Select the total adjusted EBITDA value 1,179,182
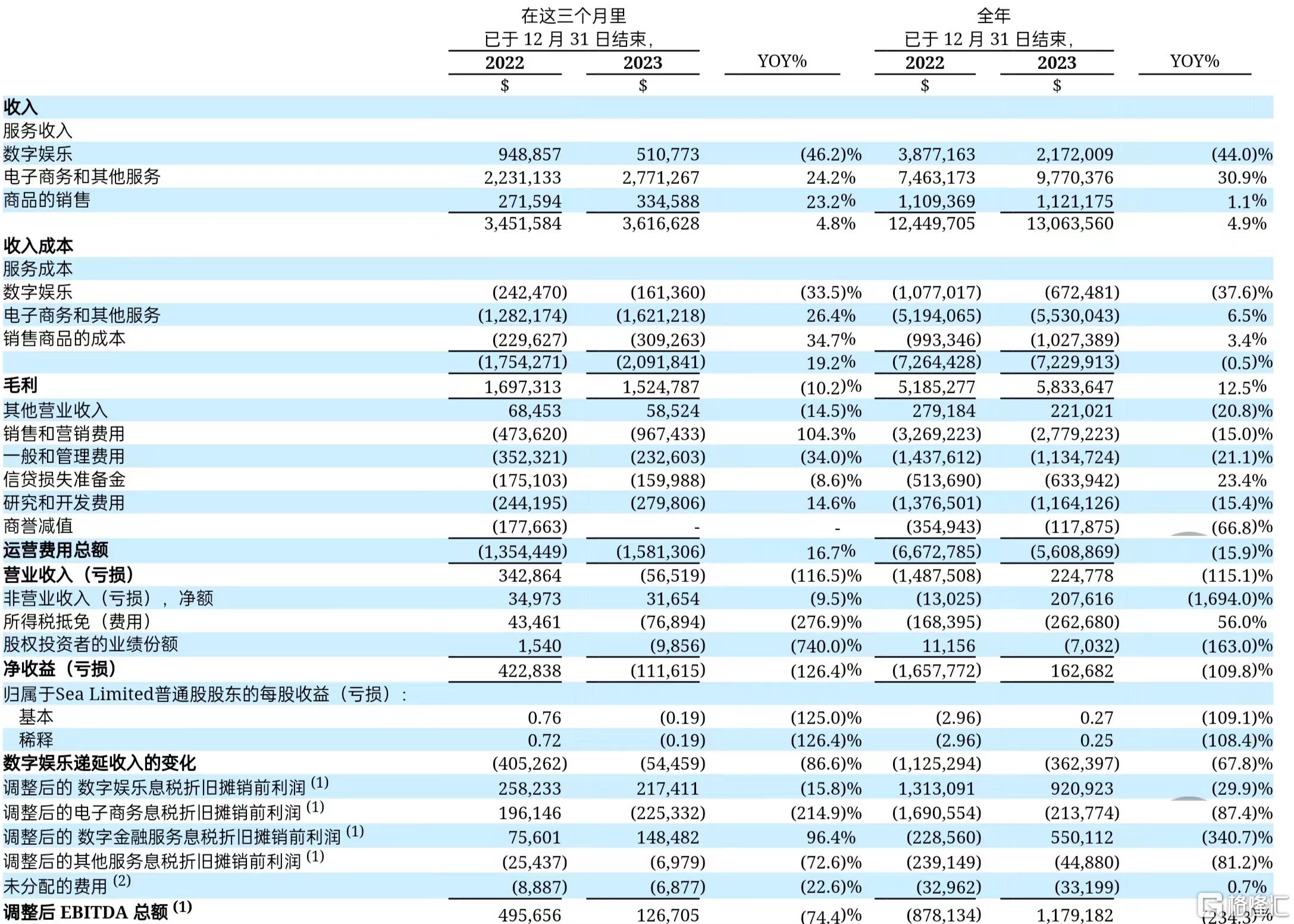The height and width of the screenshot is (924, 1294). pos(1074,914)
